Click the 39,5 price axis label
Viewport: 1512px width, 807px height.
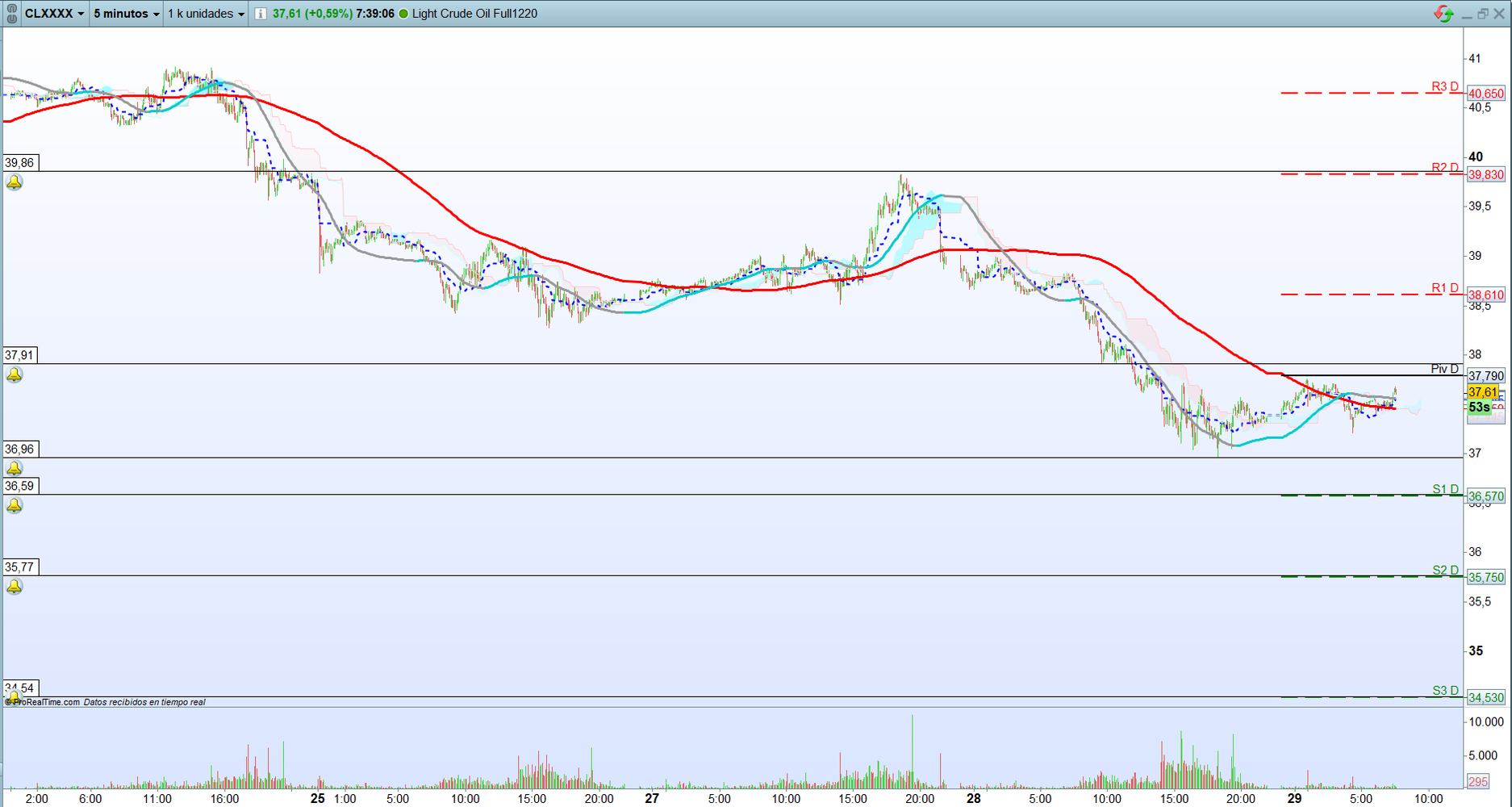(1480, 207)
